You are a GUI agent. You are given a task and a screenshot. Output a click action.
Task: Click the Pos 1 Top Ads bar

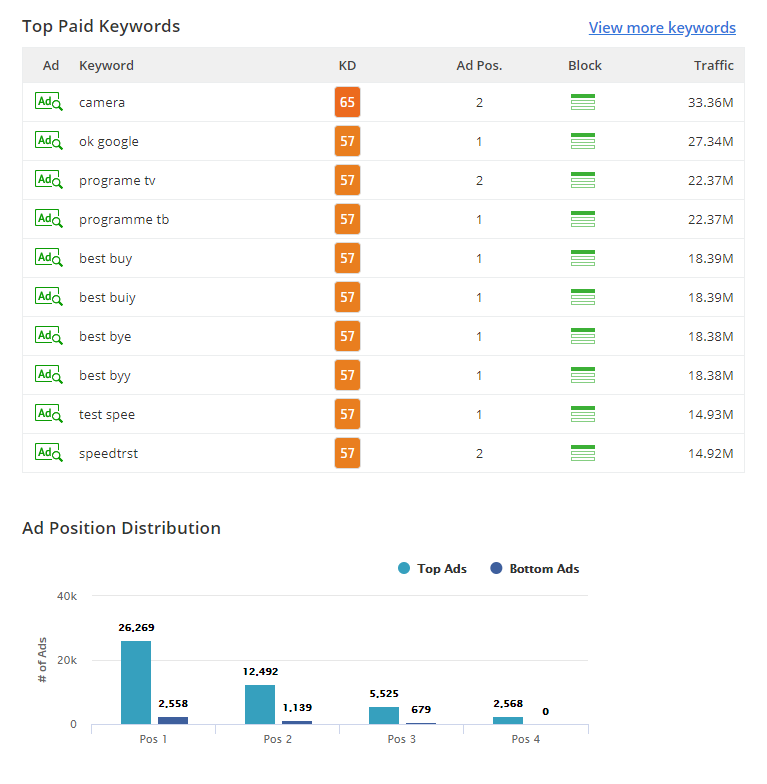point(136,682)
